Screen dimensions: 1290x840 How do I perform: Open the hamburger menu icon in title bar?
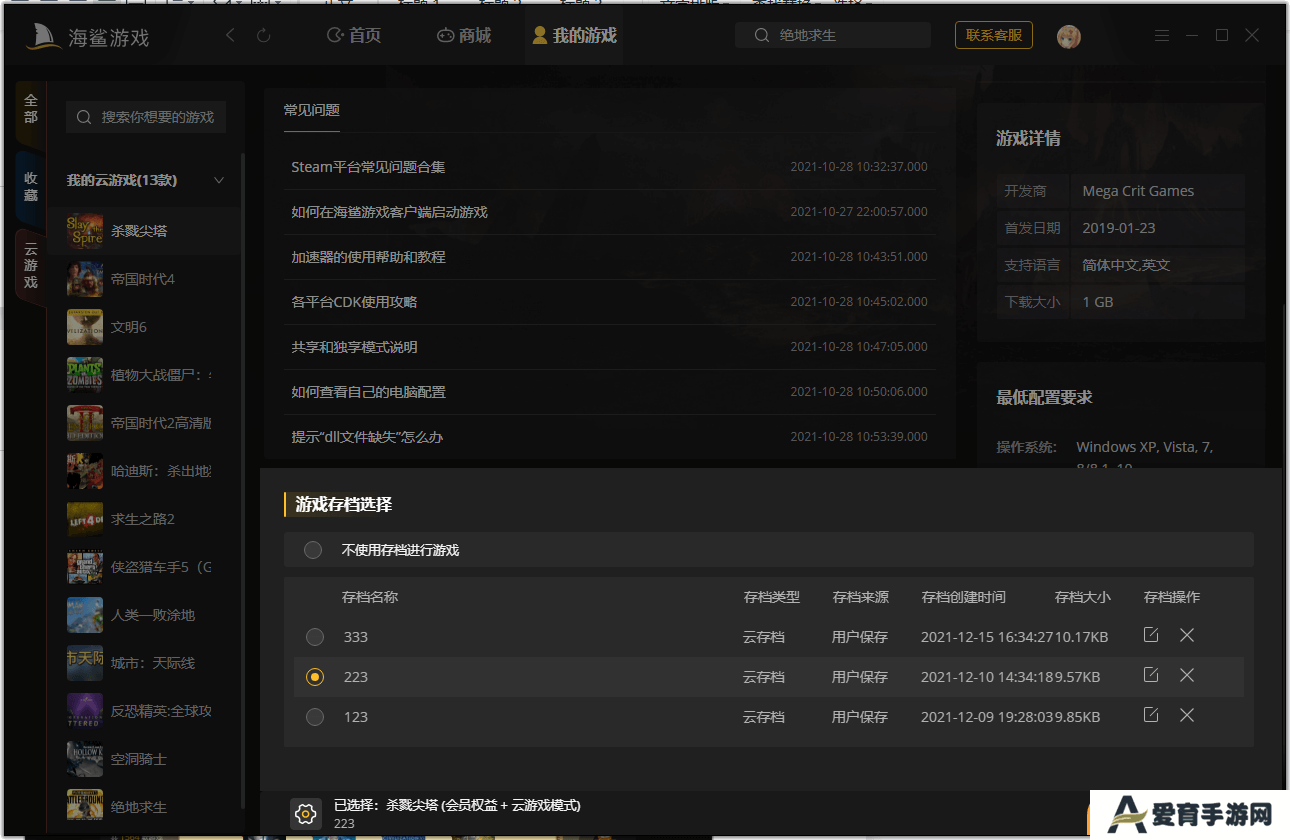[x=1161, y=35]
